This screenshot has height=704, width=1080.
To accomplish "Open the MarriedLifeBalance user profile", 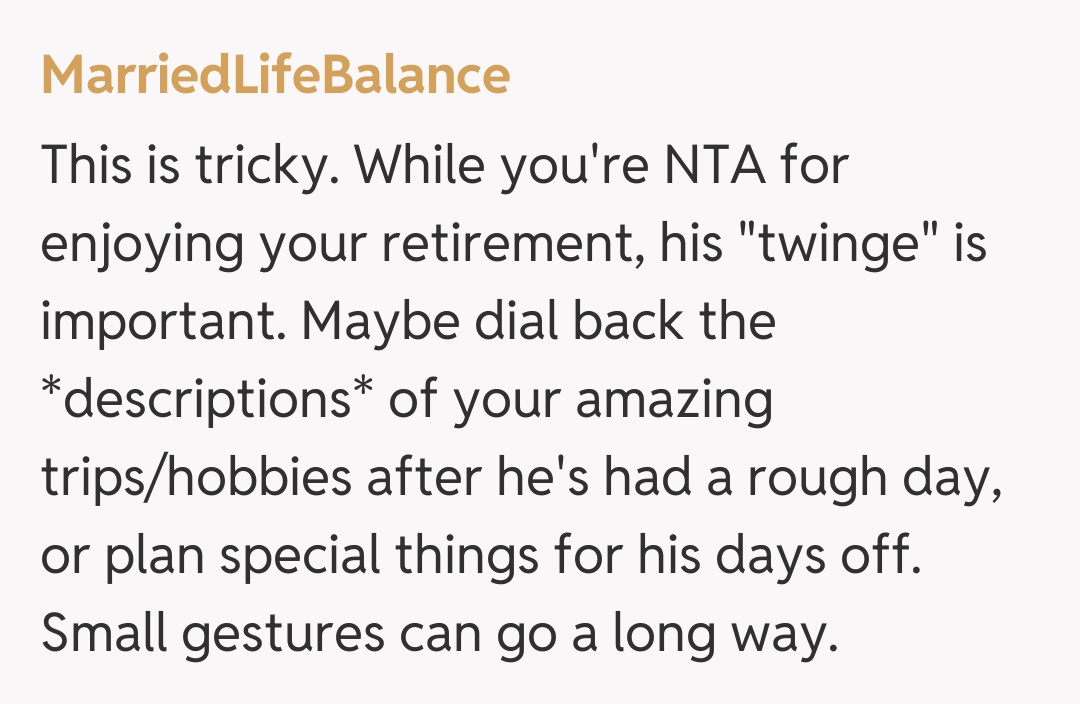I will pyautogui.click(x=275, y=77).
